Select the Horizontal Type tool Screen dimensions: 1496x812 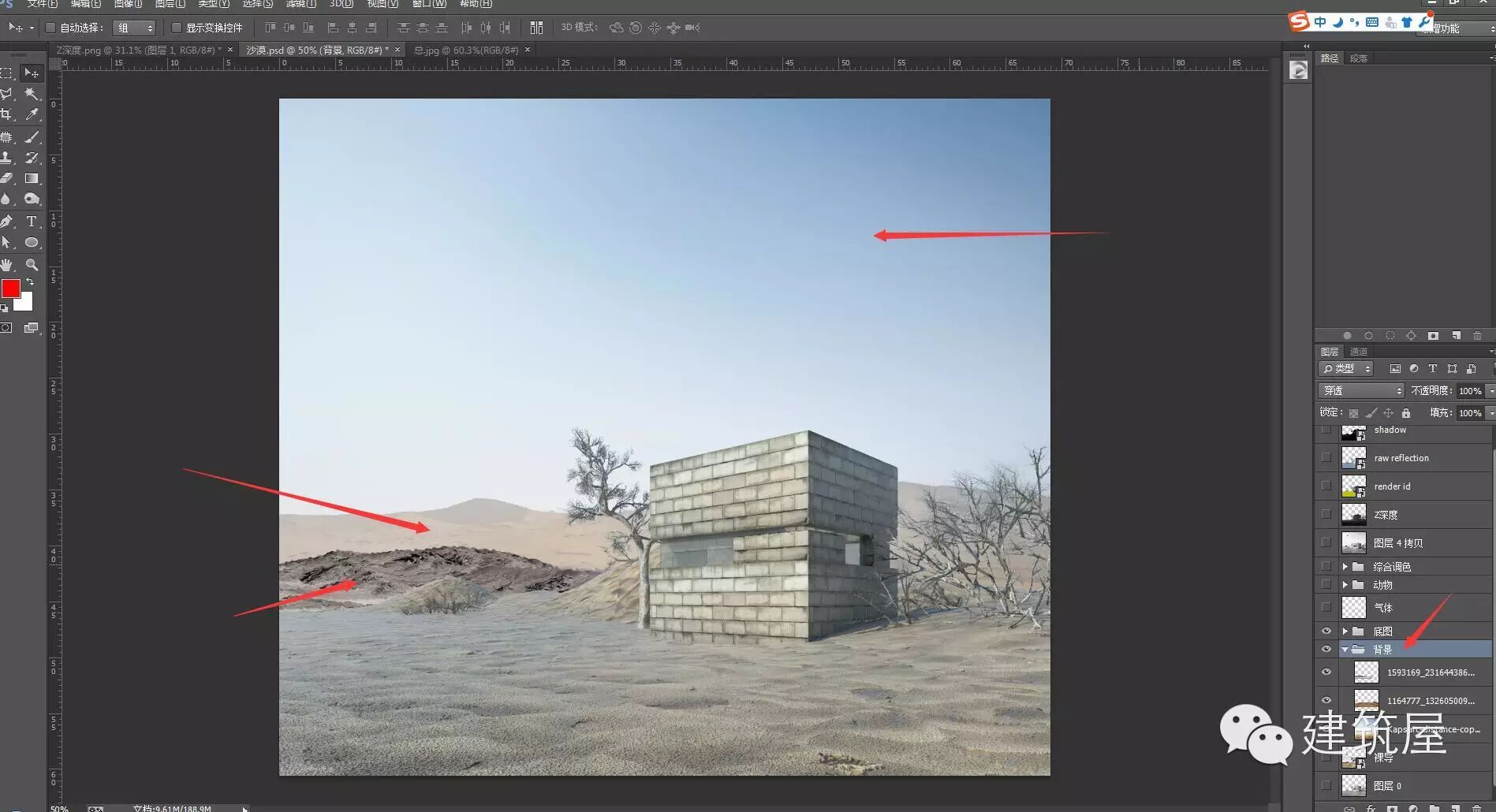coord(32,222)
